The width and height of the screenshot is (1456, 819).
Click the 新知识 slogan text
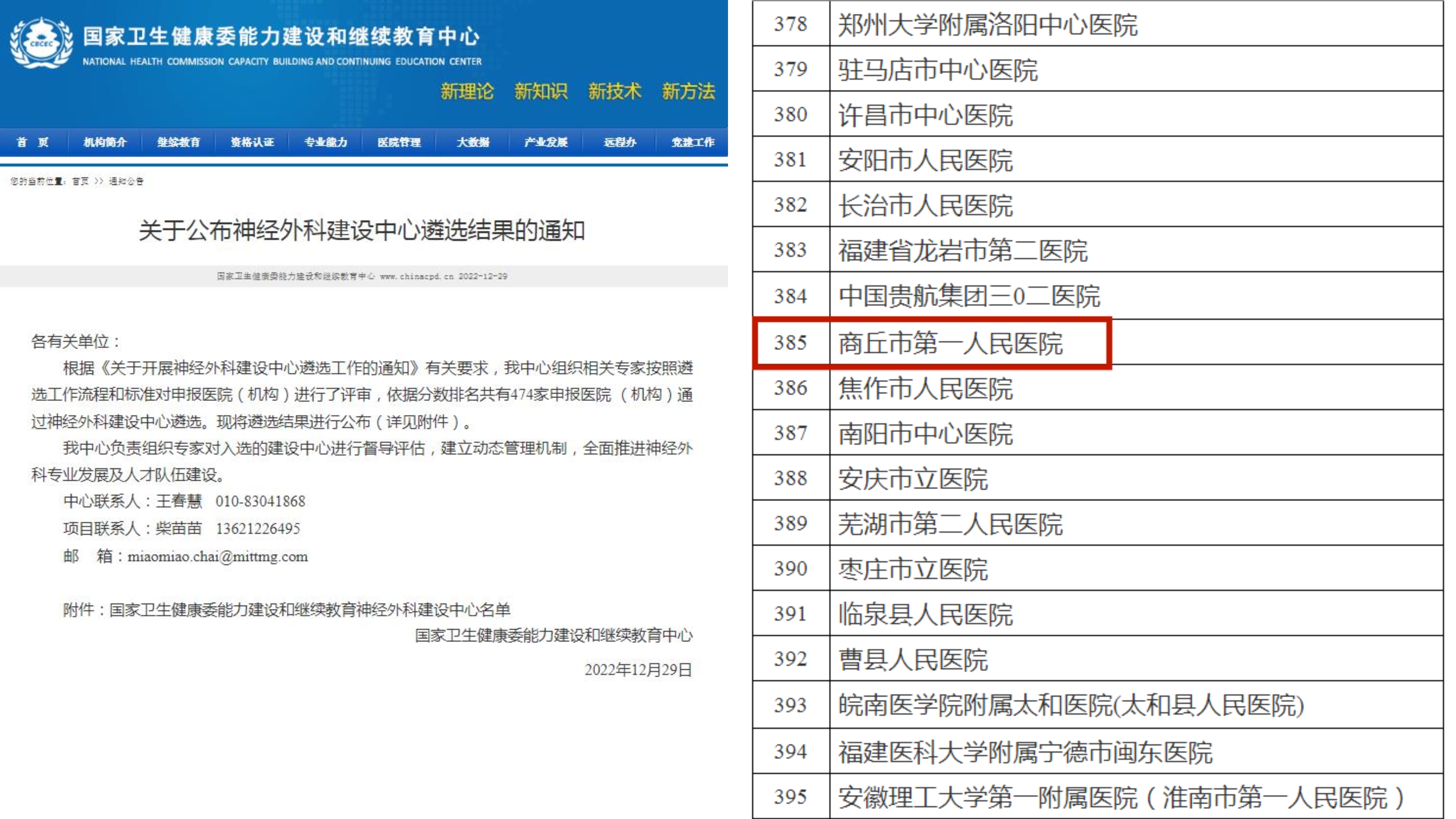pos(541,92)
